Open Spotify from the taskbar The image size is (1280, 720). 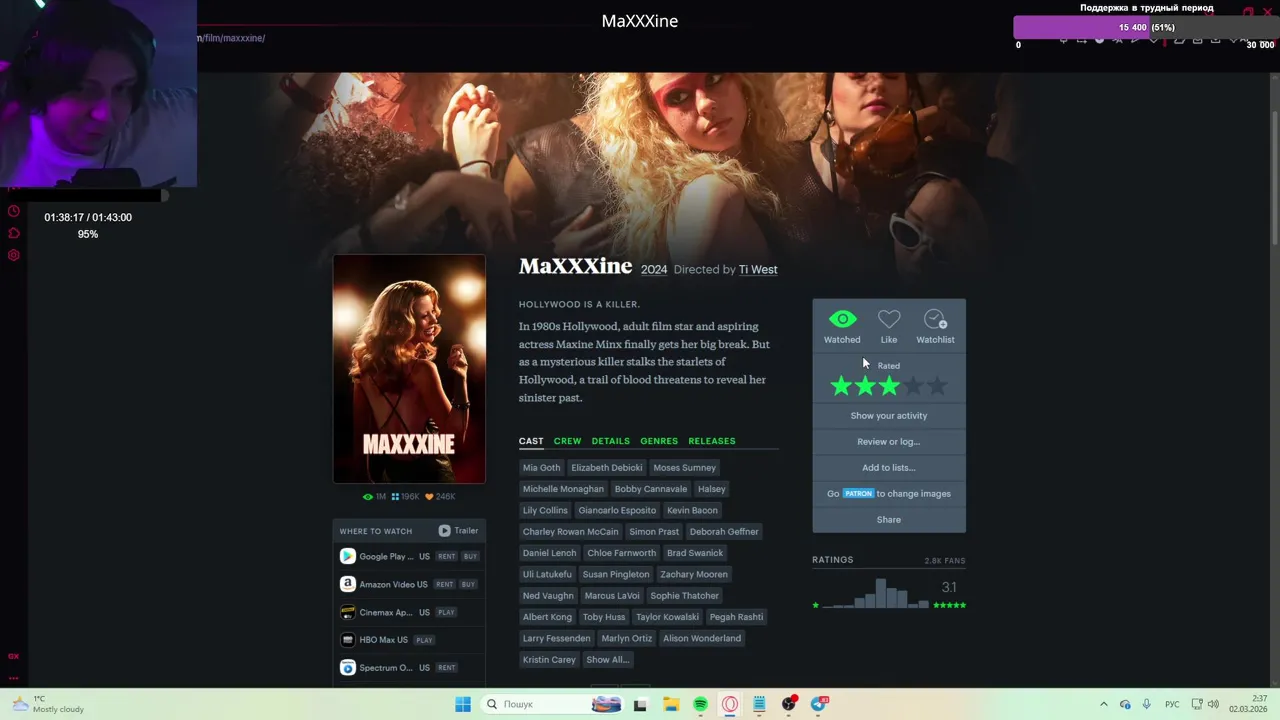(x=700, y=704)
